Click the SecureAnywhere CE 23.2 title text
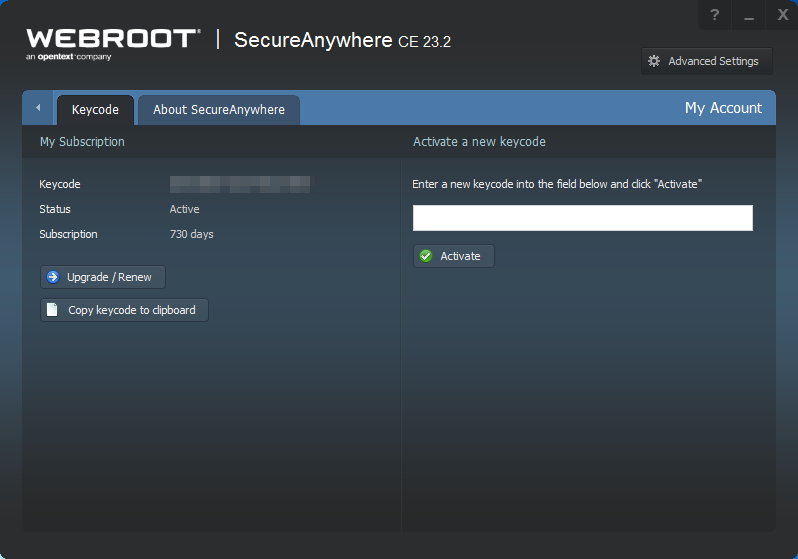Screen dimensions: 798x559 342,41
